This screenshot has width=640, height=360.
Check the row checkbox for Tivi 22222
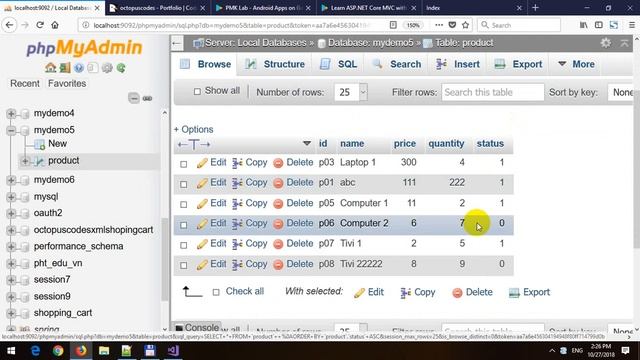pos(184,265)
